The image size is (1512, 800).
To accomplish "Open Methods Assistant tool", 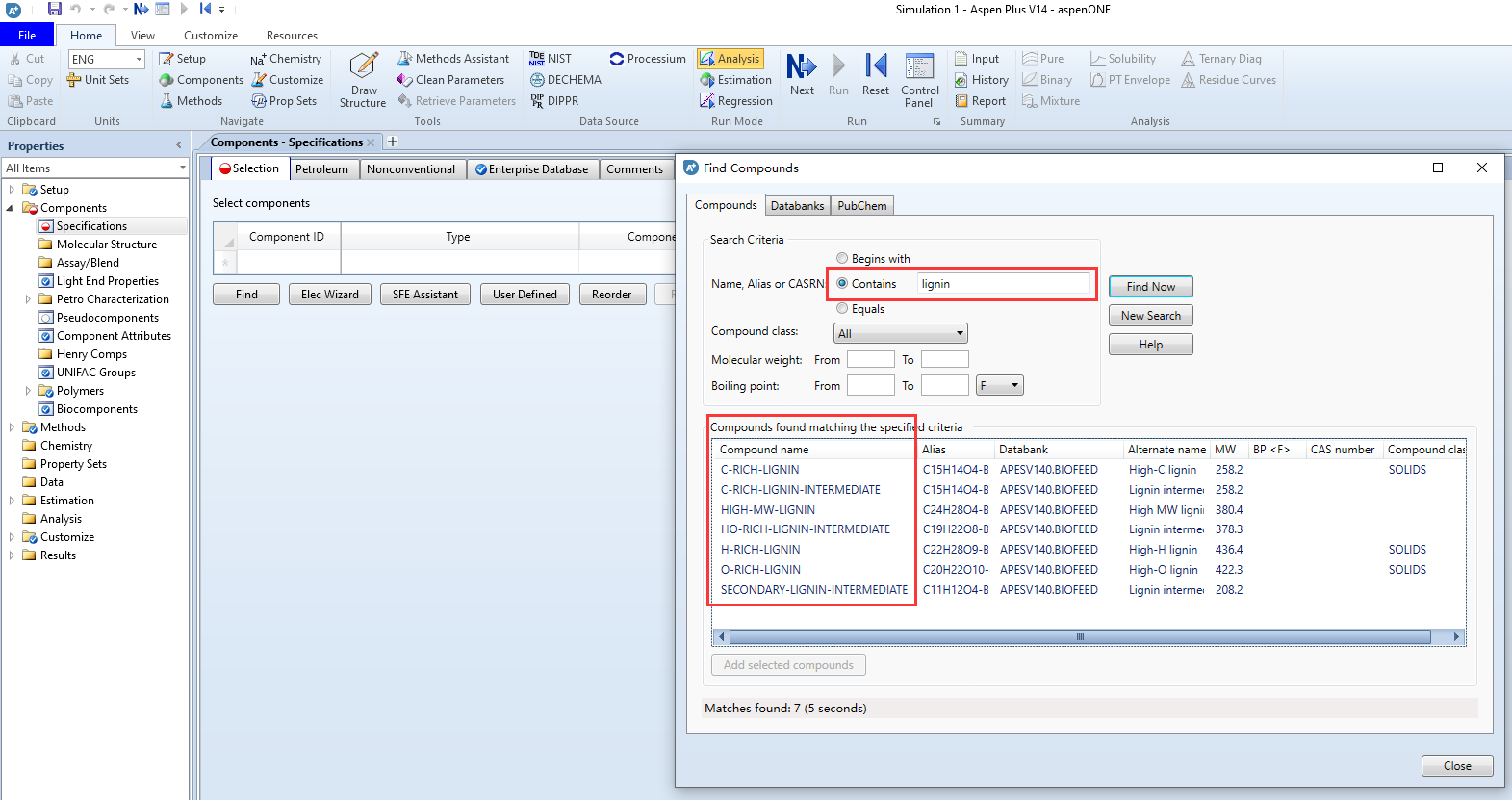I will pyautogui.click(x=453, y=59).
